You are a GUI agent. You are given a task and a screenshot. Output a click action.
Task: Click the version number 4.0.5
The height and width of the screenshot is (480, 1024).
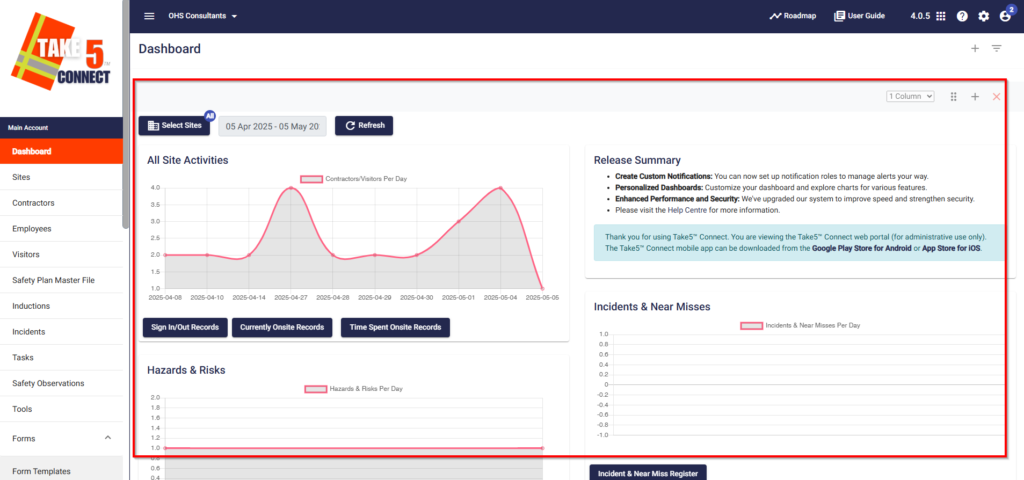pyautogui.click(x=920, y=16)
